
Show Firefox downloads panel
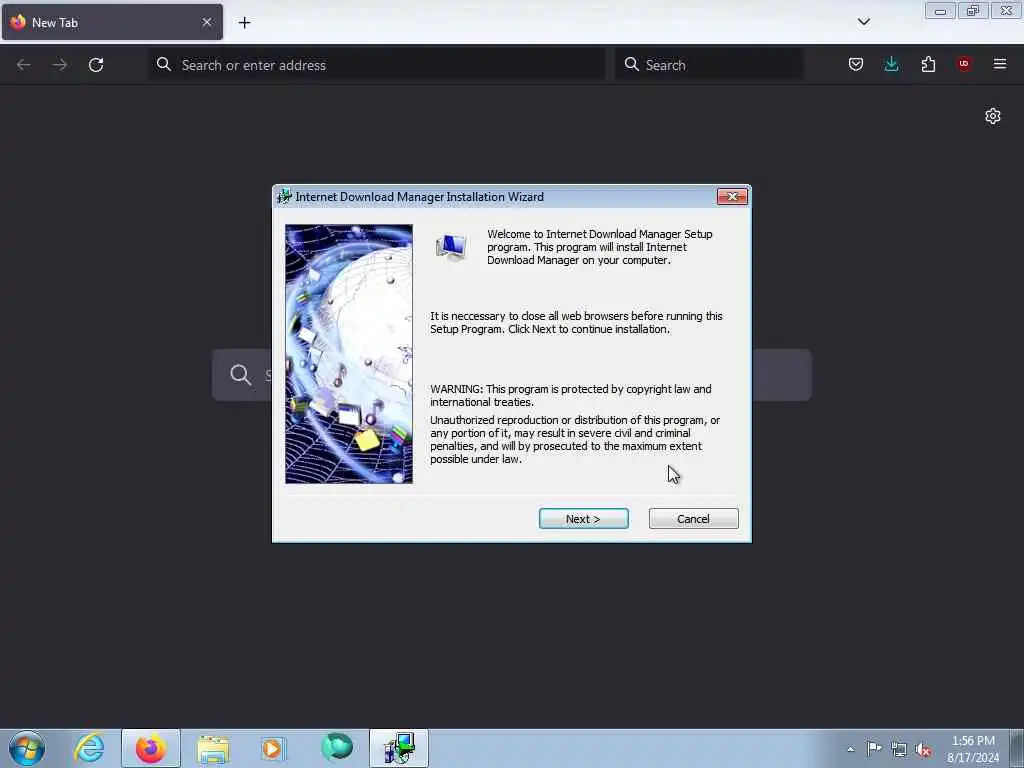[891, 64]
